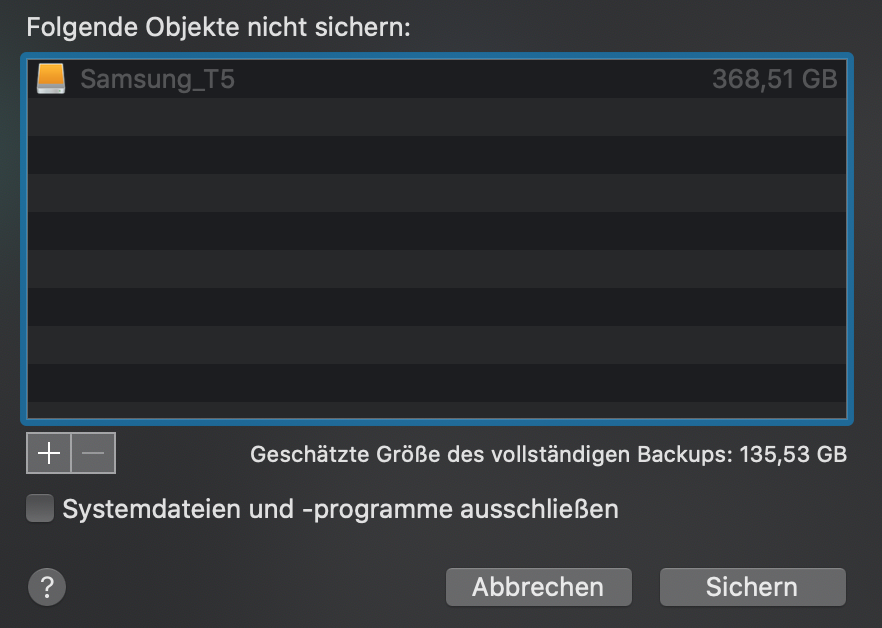Click the 'Geschätzte Größe des vollständigen Backups' text

pos(491,455)
